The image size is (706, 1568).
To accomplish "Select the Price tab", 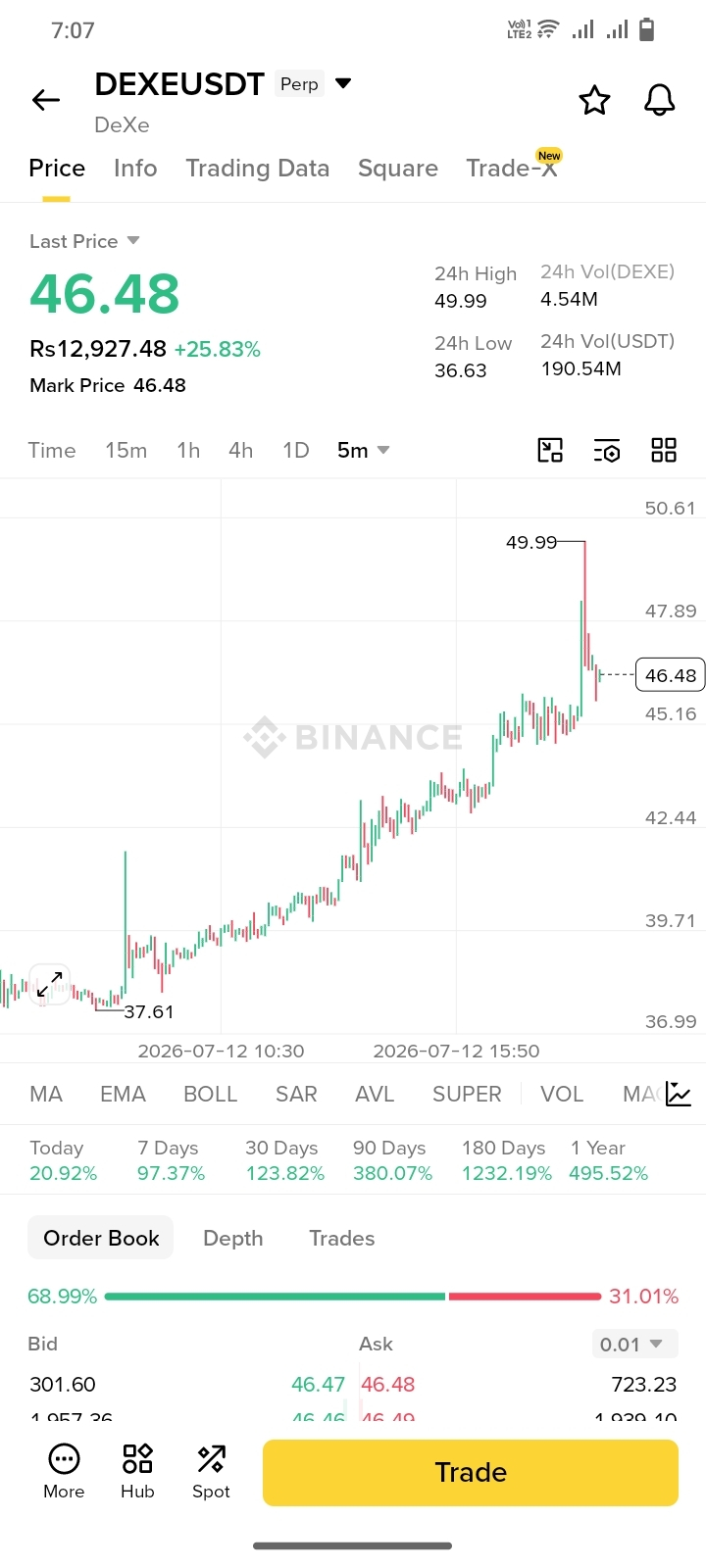I will tap(57, 169).
